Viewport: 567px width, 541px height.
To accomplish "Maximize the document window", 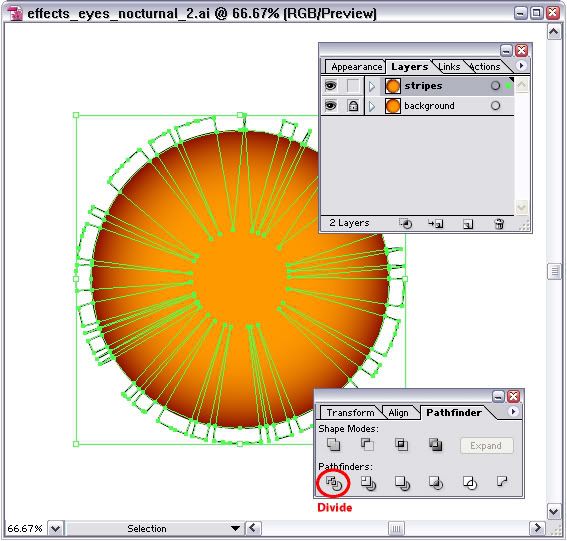I will 537,13.
